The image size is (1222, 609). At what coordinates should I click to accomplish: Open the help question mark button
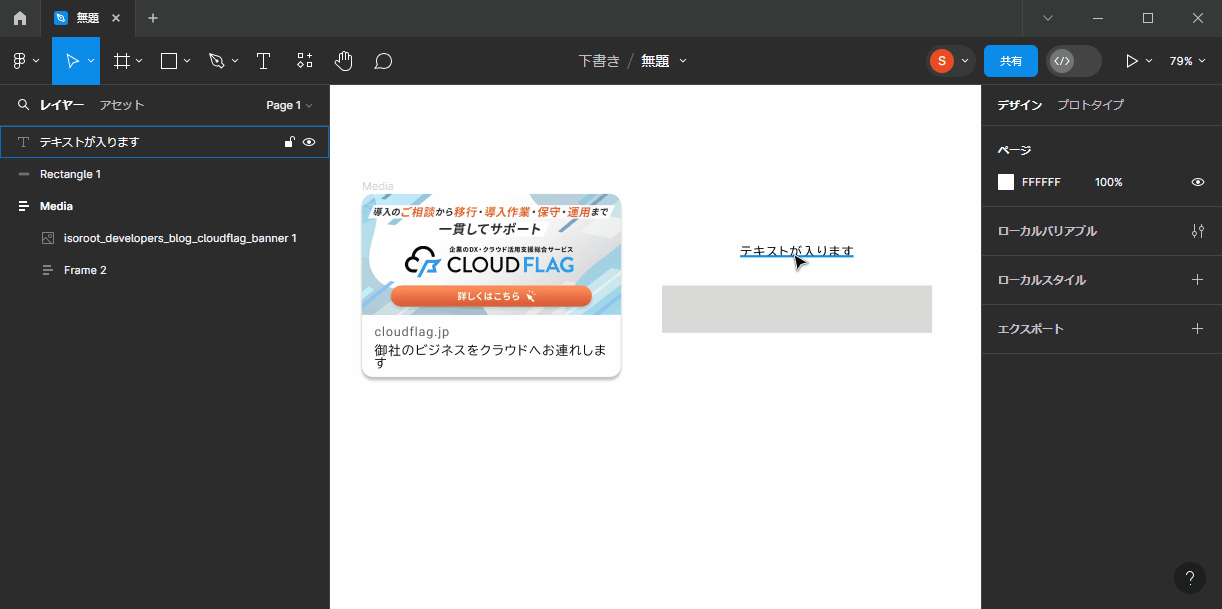[x=1189, y=578]
